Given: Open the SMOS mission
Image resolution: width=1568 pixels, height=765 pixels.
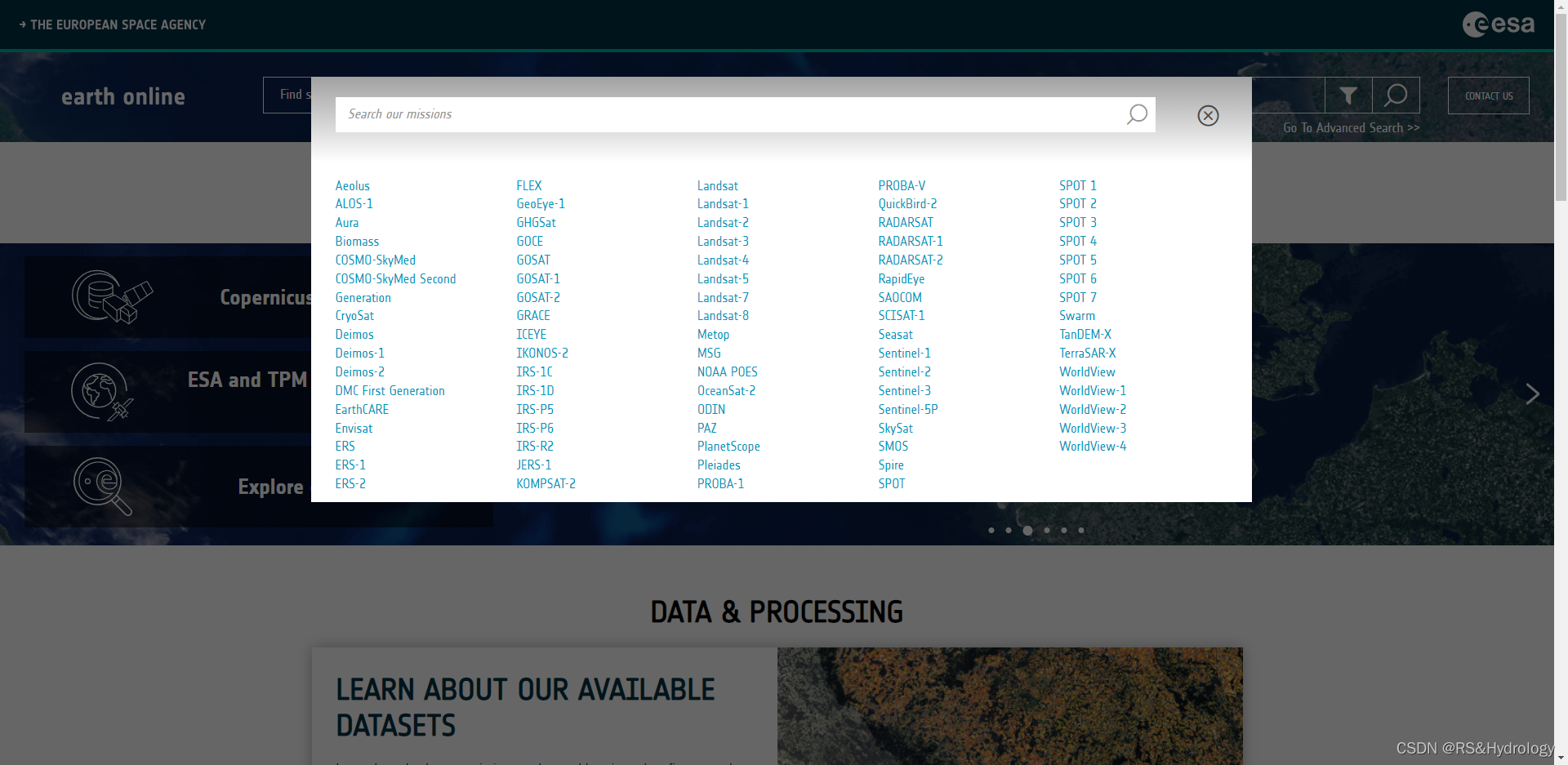Looking at the screenshot, I should pos(893,447).
